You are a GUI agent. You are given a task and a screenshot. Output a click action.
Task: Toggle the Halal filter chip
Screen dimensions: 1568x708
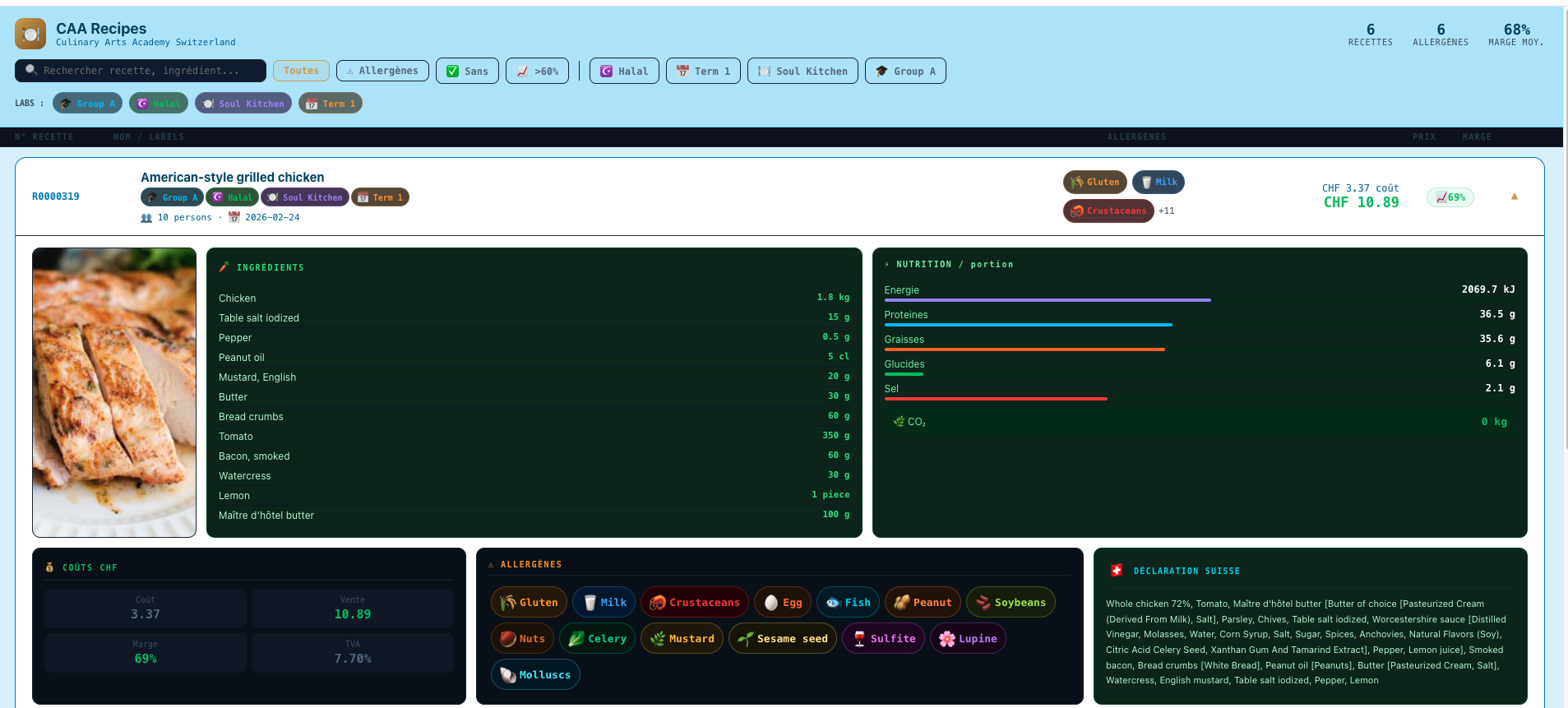click(624, 72)
